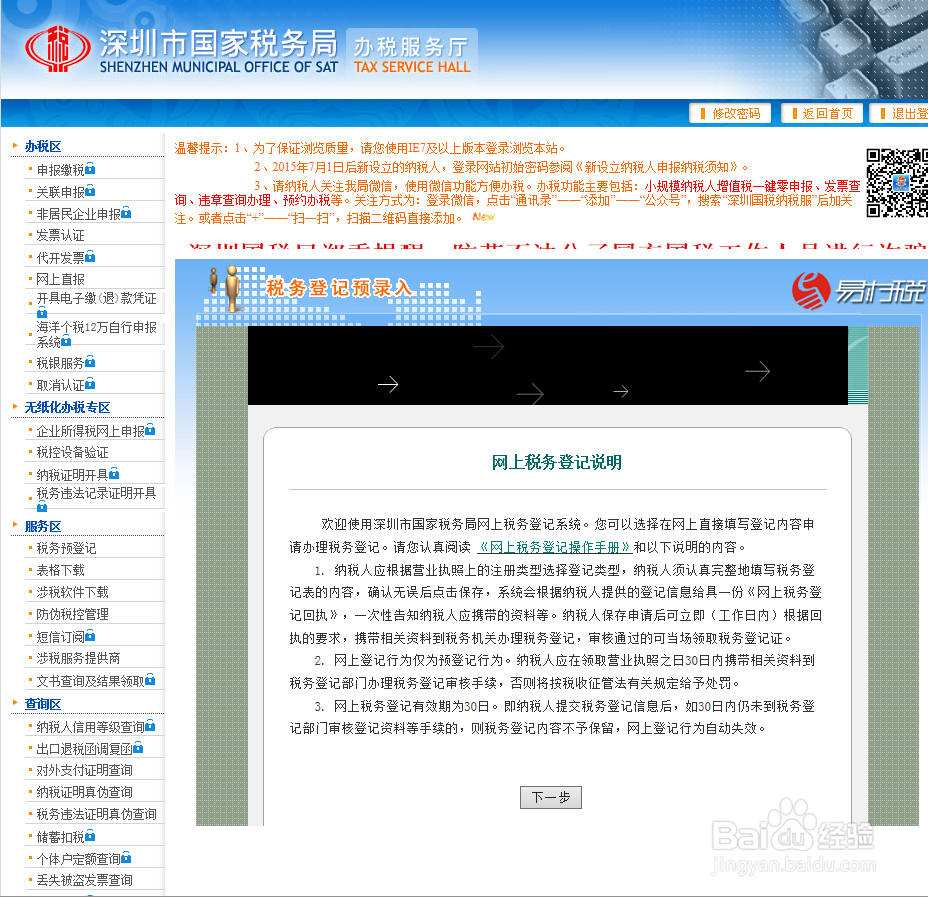928x897 pixels.
Task: Click the lock icon next to 短信订阅
Action: (x=92, y=635)
